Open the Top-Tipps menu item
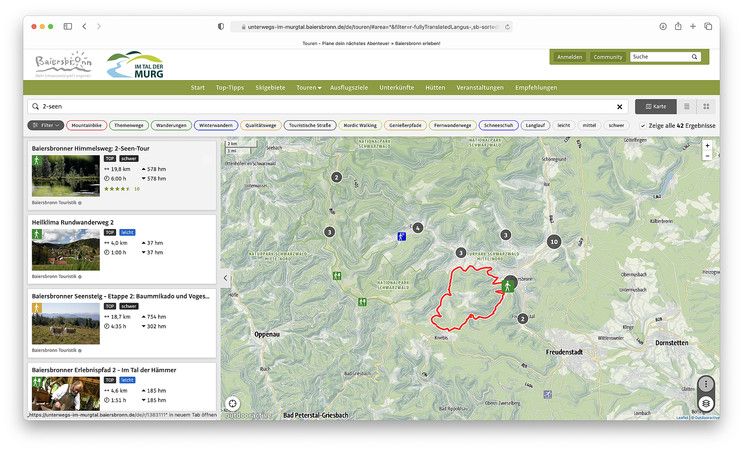743x451 pixels. [x=230, y=88]
